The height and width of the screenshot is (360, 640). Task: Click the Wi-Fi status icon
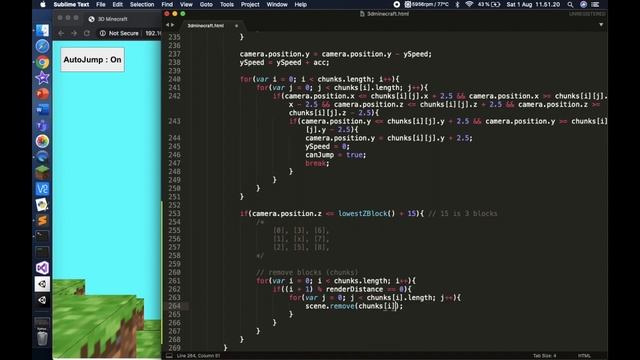(x=469, y=4)
